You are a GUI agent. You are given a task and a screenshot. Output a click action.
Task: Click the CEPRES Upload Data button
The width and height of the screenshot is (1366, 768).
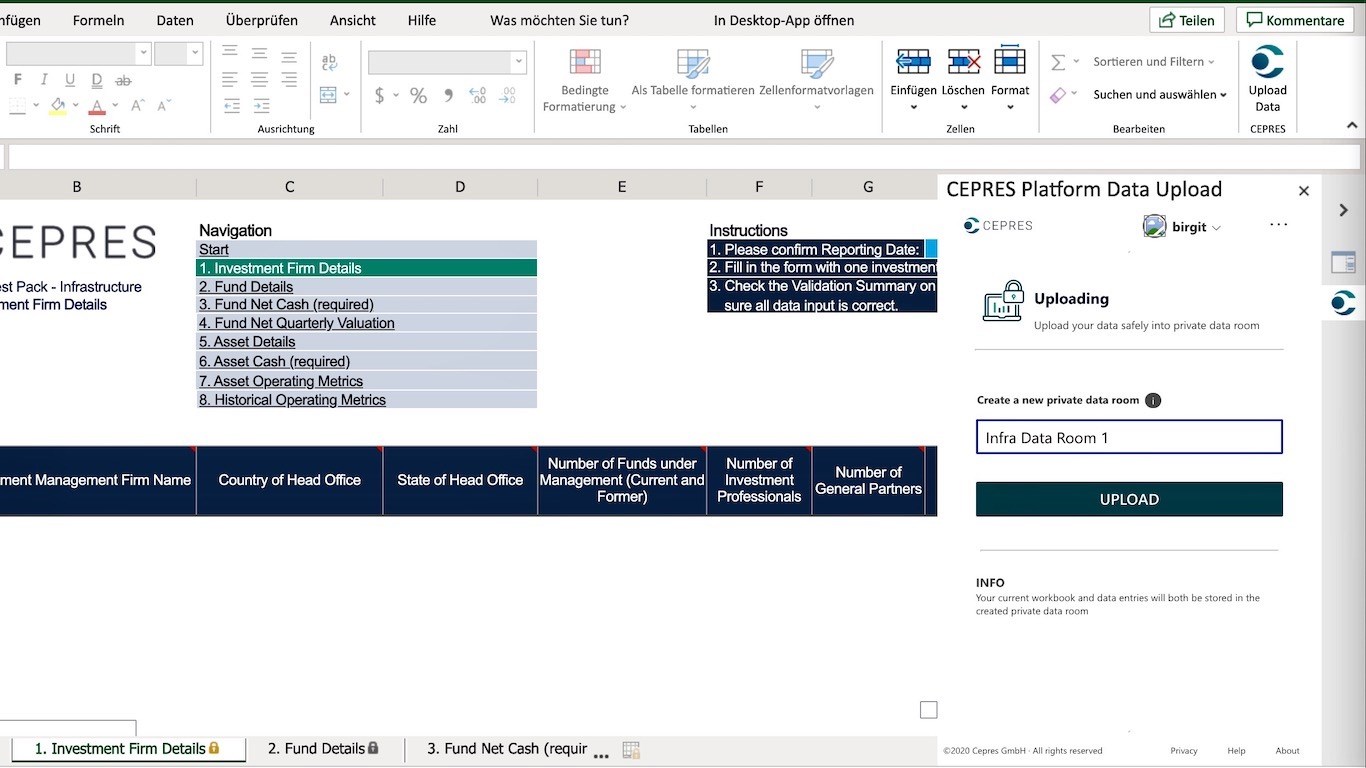click(x=1267, y=78)
